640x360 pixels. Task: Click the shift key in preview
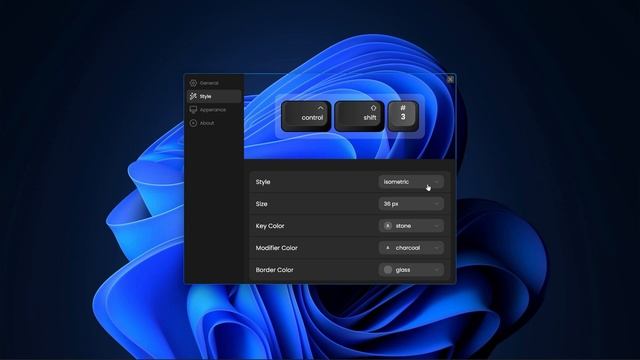pyautogui.click(x=359, y=116)
